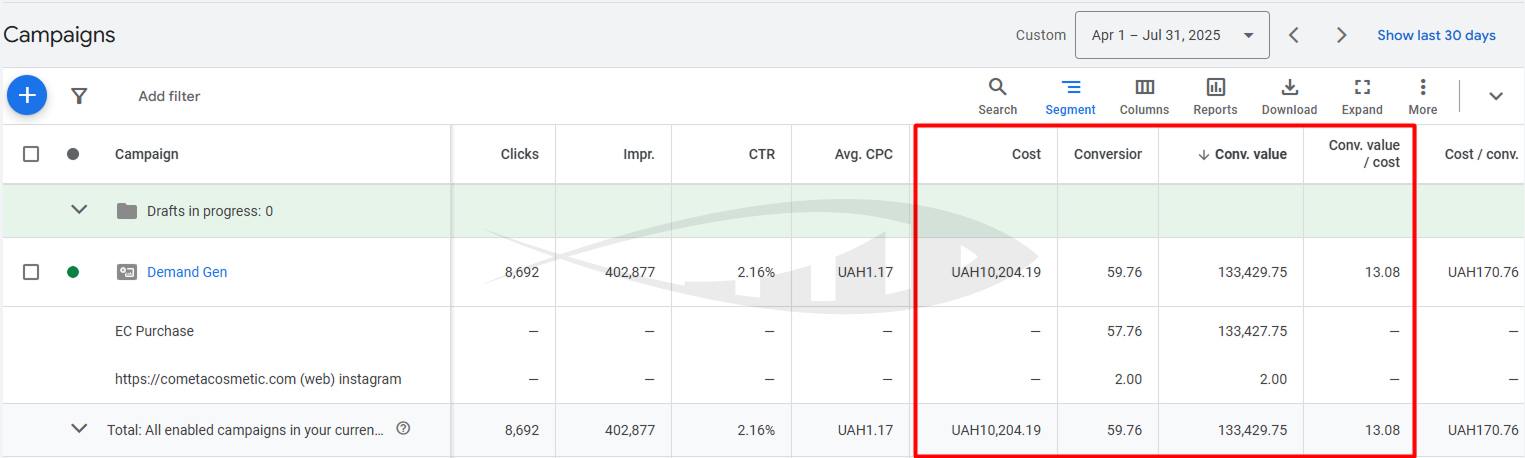Open the Columns settings
Viewport: 1525px width, 458px height.
1144,96
